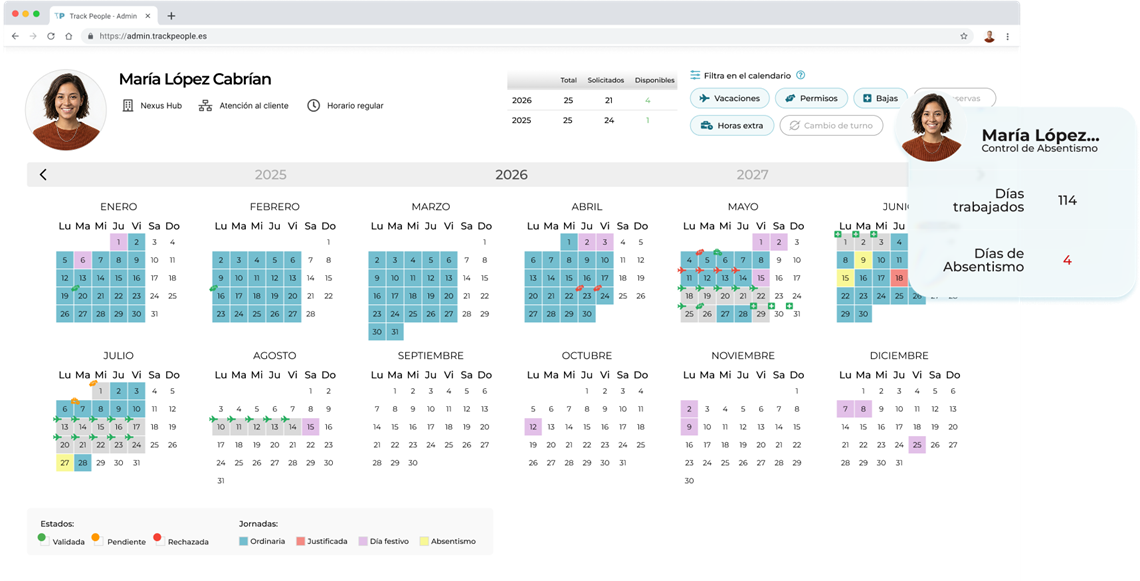Toggle the Bajas calendar filter
1140x581 pixels.
(x=880, y=98)
